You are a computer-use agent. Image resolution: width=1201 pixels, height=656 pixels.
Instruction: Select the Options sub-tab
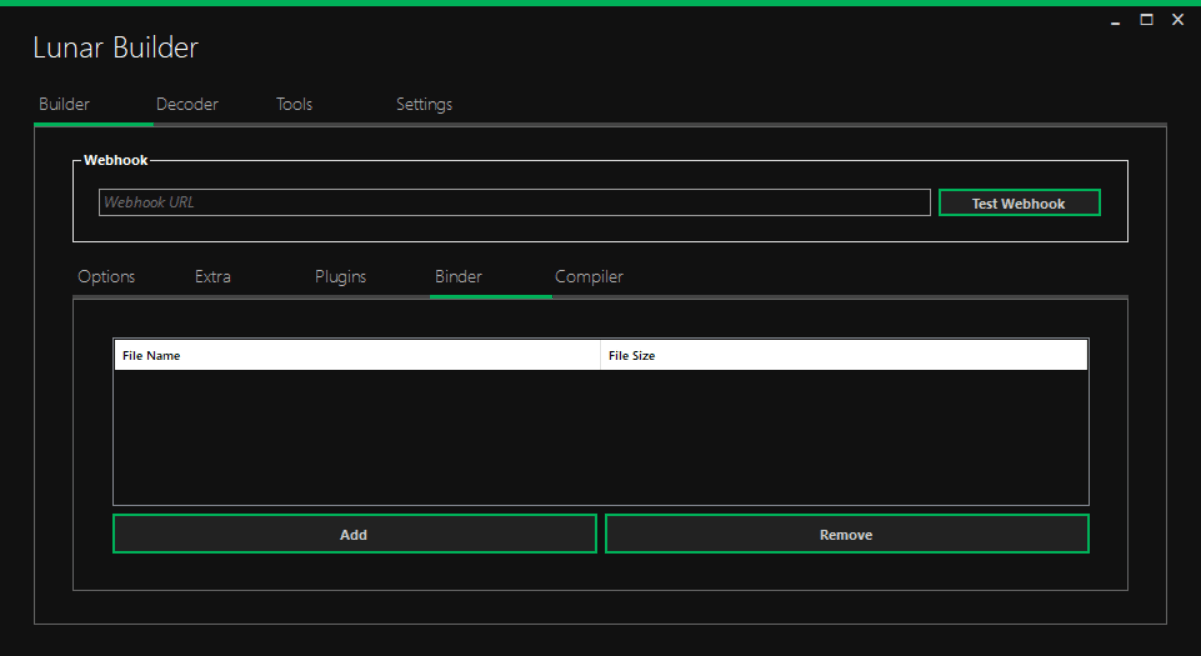106,277
